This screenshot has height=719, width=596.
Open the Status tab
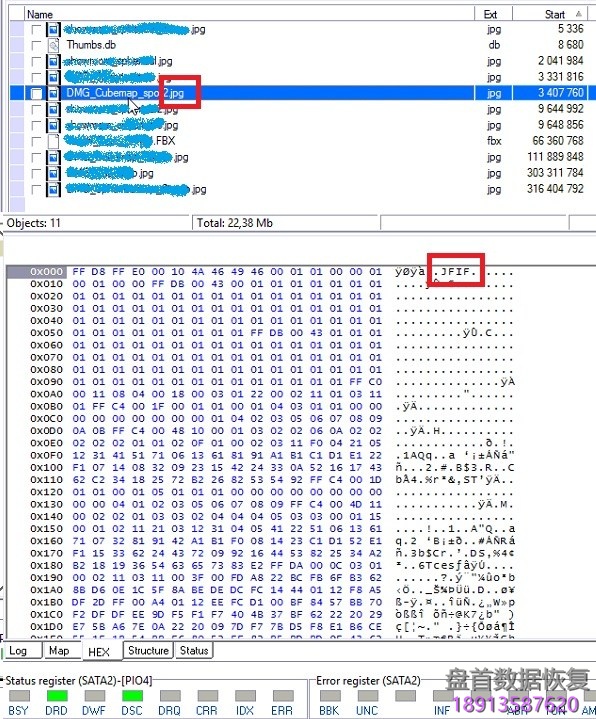pos(194,650)
